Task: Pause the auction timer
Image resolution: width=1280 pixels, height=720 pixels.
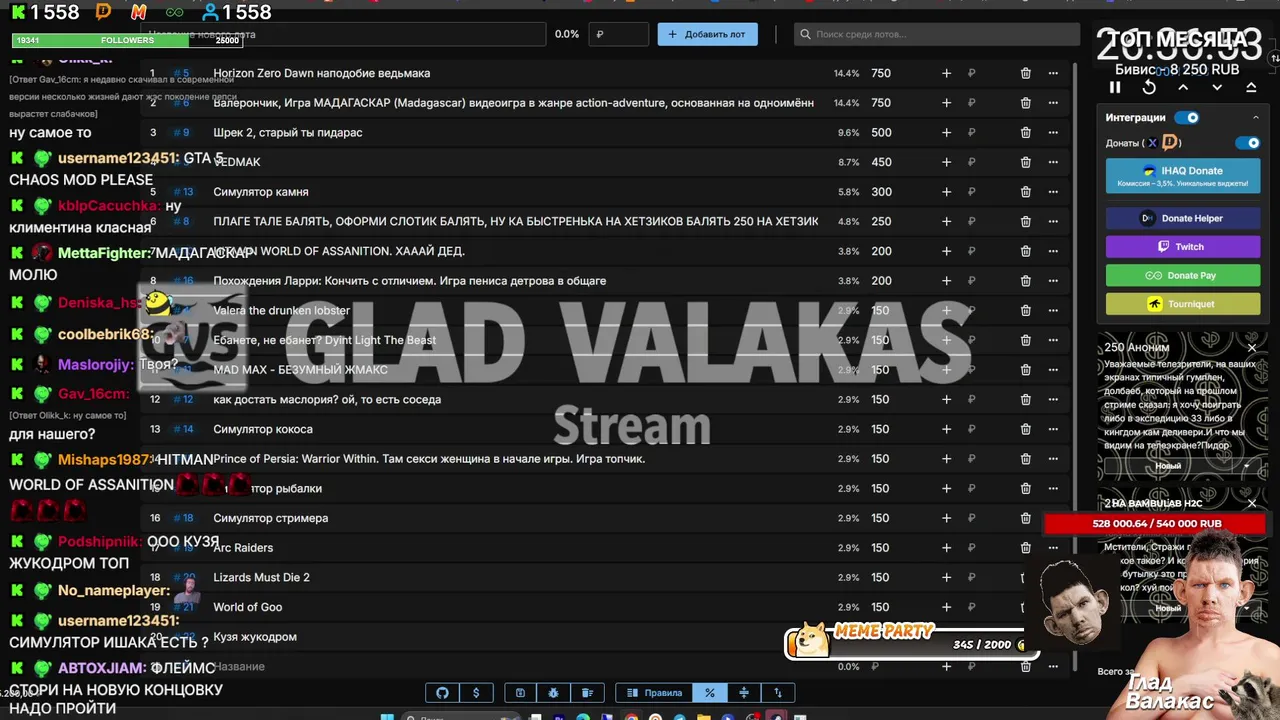Action: coord(1115,88)
